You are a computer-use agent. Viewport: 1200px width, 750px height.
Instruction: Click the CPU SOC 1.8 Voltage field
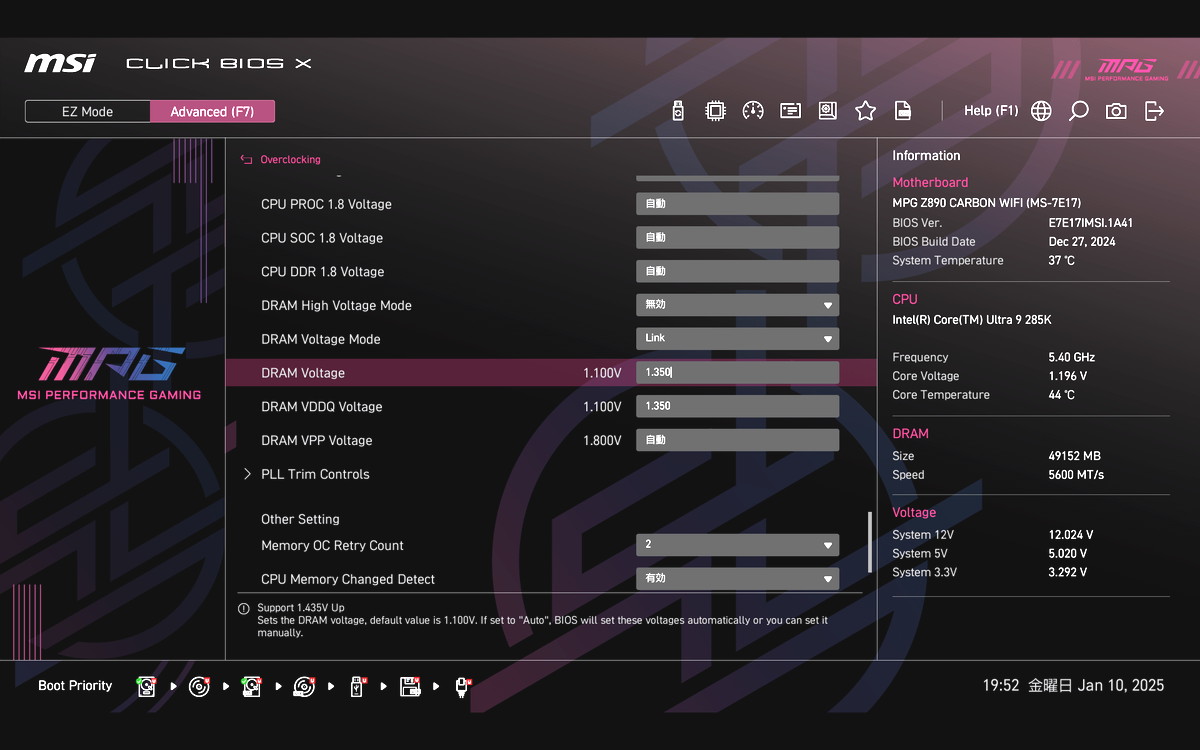(x=738, y=238)
